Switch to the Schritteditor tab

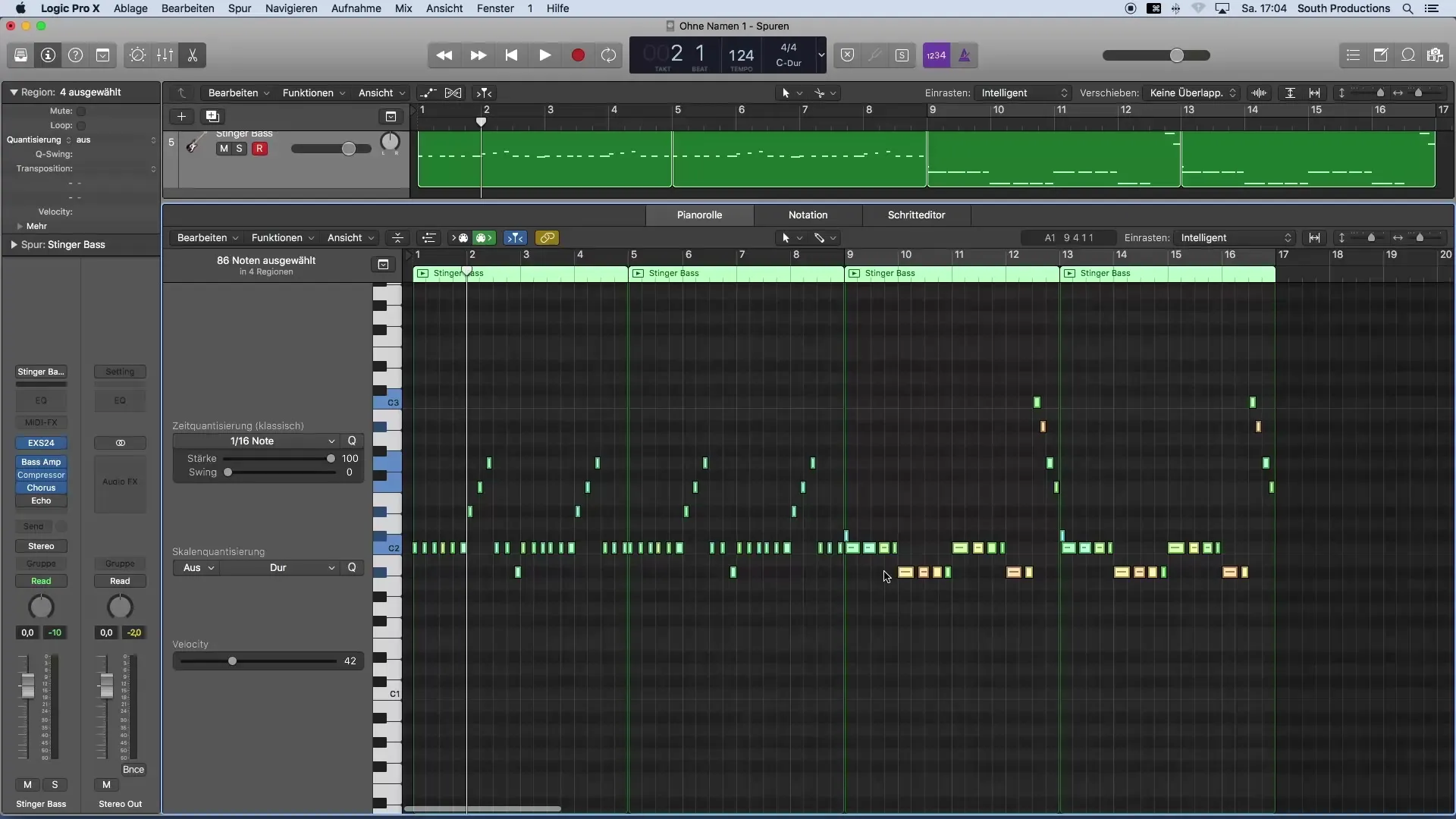(916, 215)
